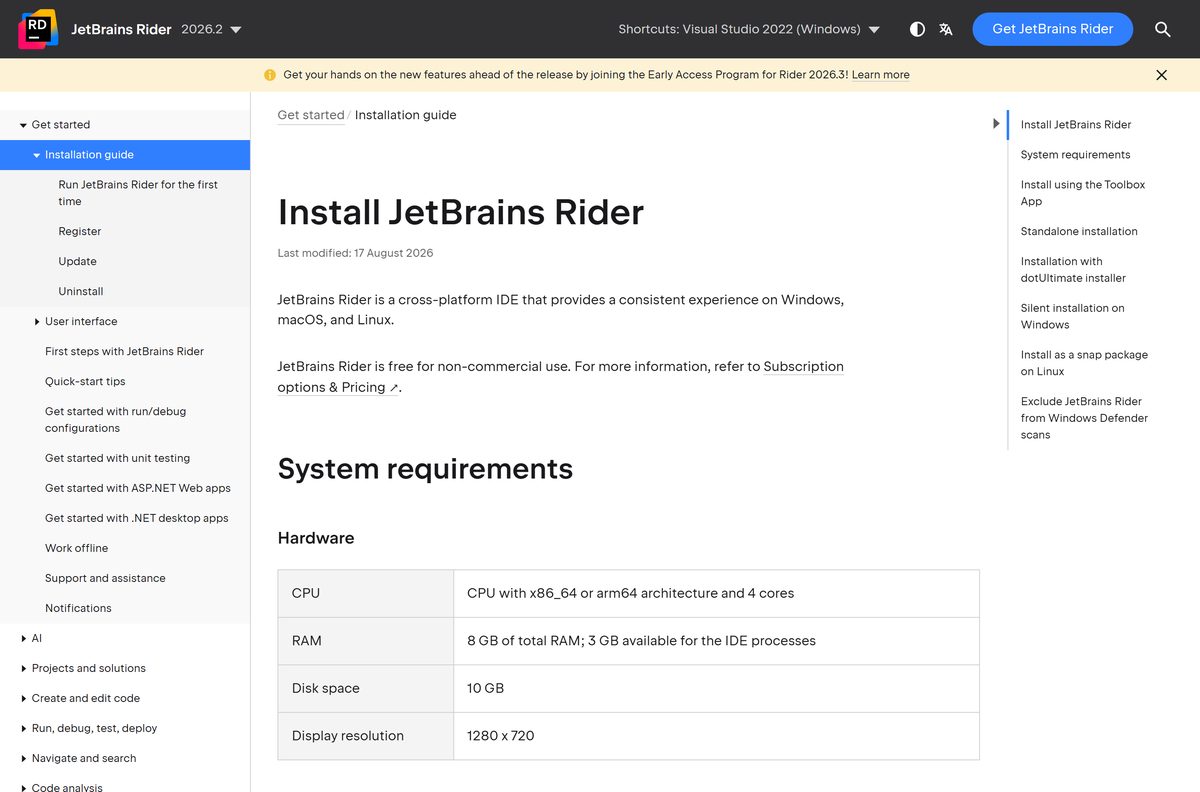The height and width of the screenshot is (792, 1200).
Task: Collapse the Installation guide arrow
Action: click(x=37, y=155)
